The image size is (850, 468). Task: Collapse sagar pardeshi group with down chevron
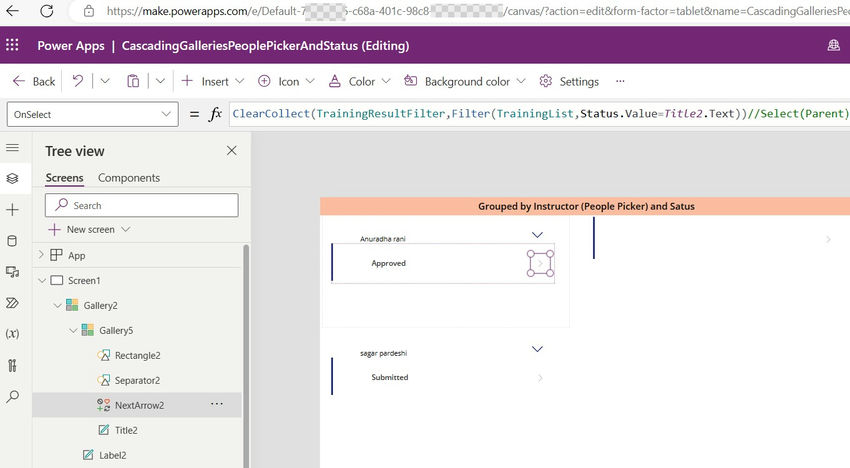(537, 349)
